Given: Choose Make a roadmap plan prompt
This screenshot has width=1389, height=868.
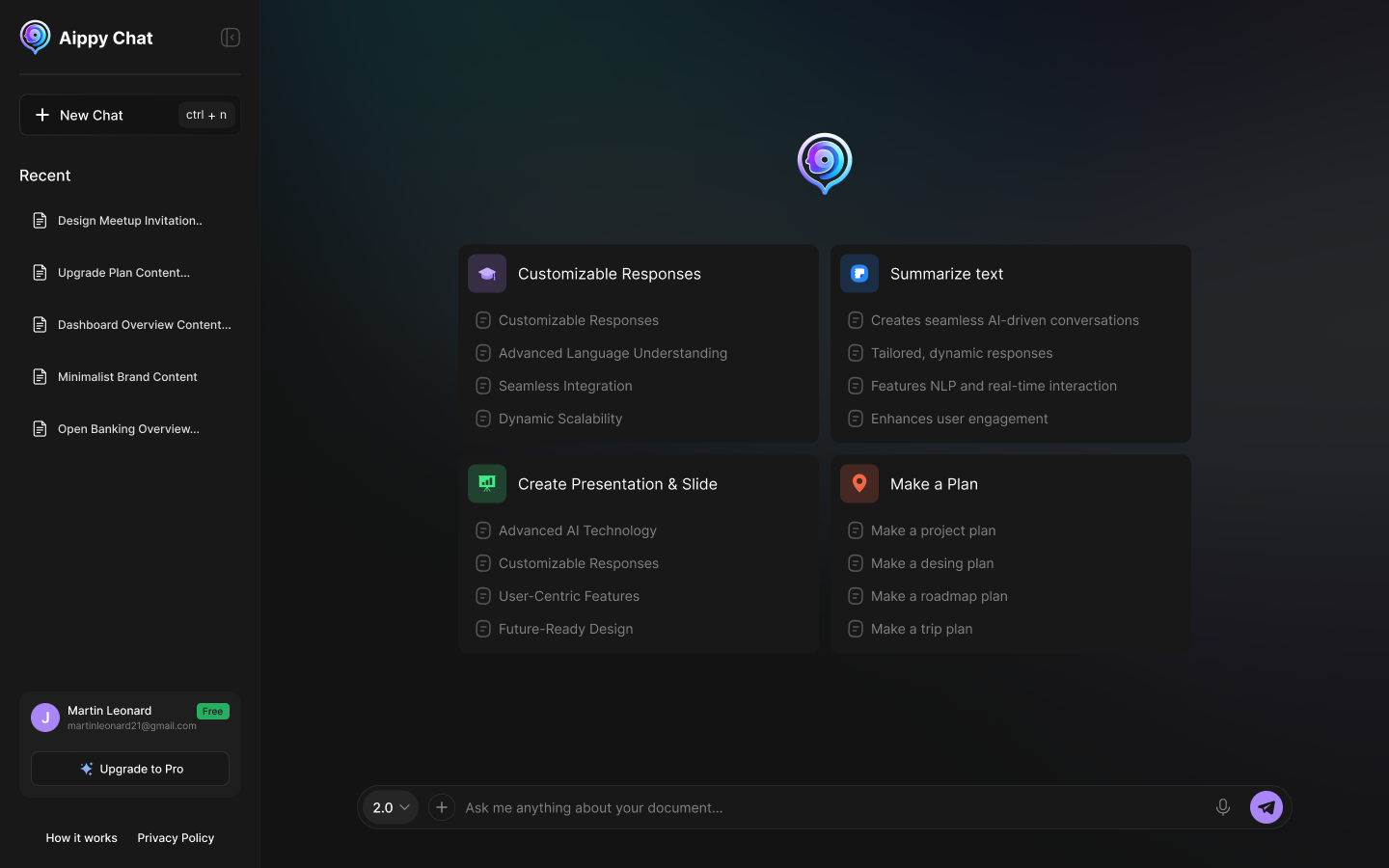Looking at the screenshot, I should click(x=939, y=596).
